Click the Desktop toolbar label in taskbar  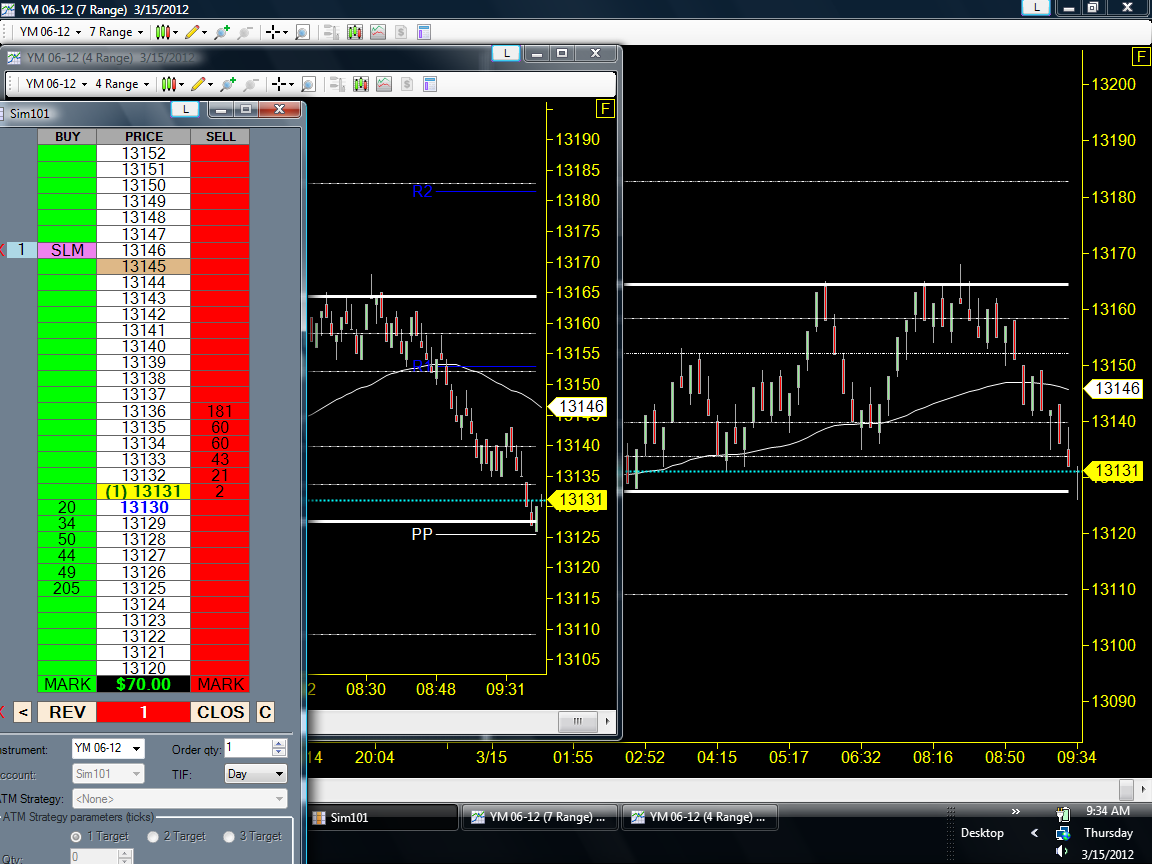click(x=982, y=833)
